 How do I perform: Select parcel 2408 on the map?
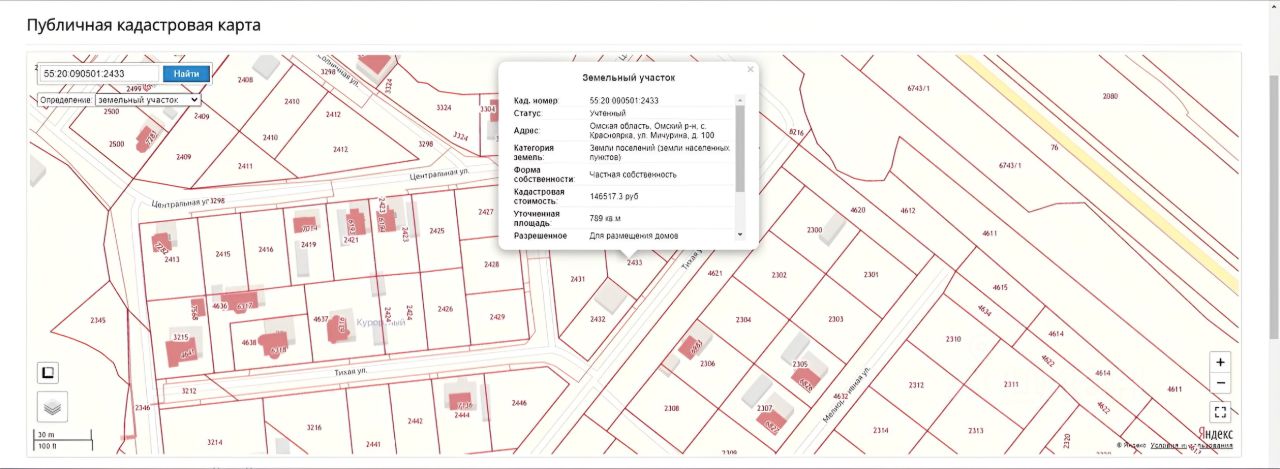245,79
